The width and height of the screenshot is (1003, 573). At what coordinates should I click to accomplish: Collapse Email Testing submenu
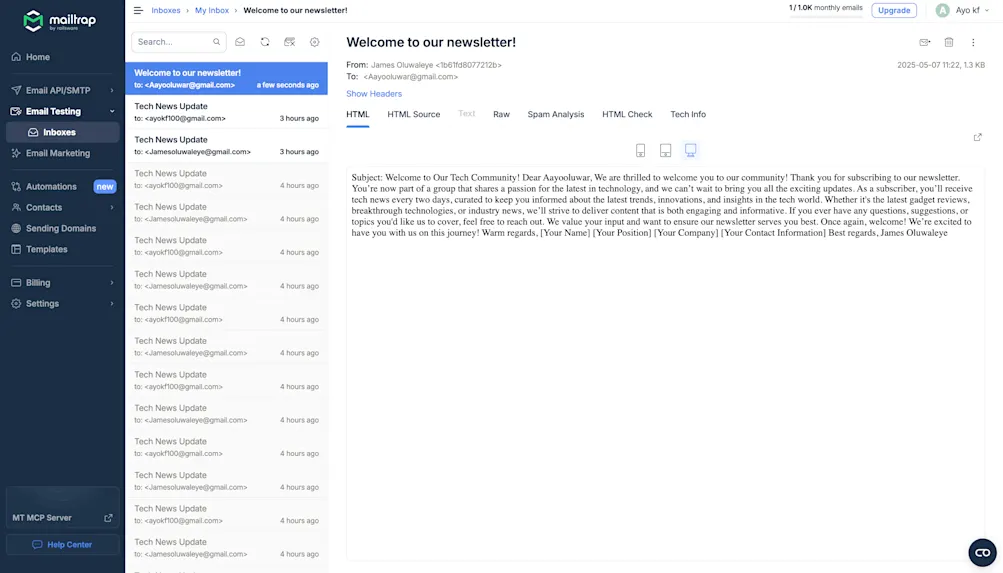point(112,111)
